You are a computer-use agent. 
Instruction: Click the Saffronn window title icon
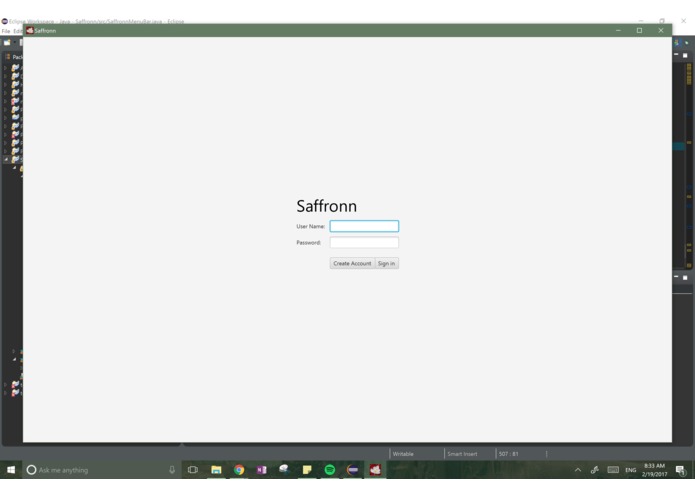[30, 30]
